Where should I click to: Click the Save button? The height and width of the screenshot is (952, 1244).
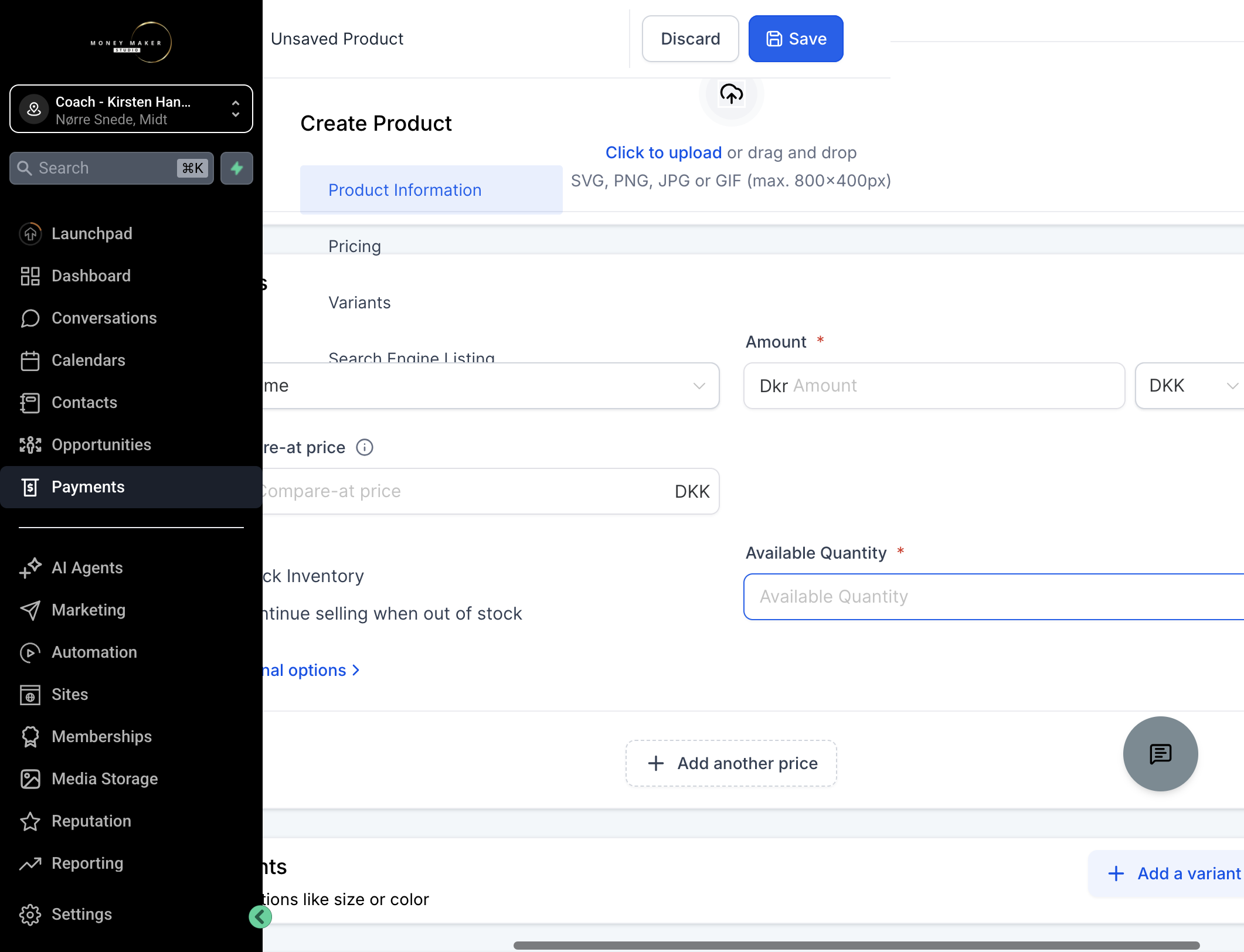point(796,39)
